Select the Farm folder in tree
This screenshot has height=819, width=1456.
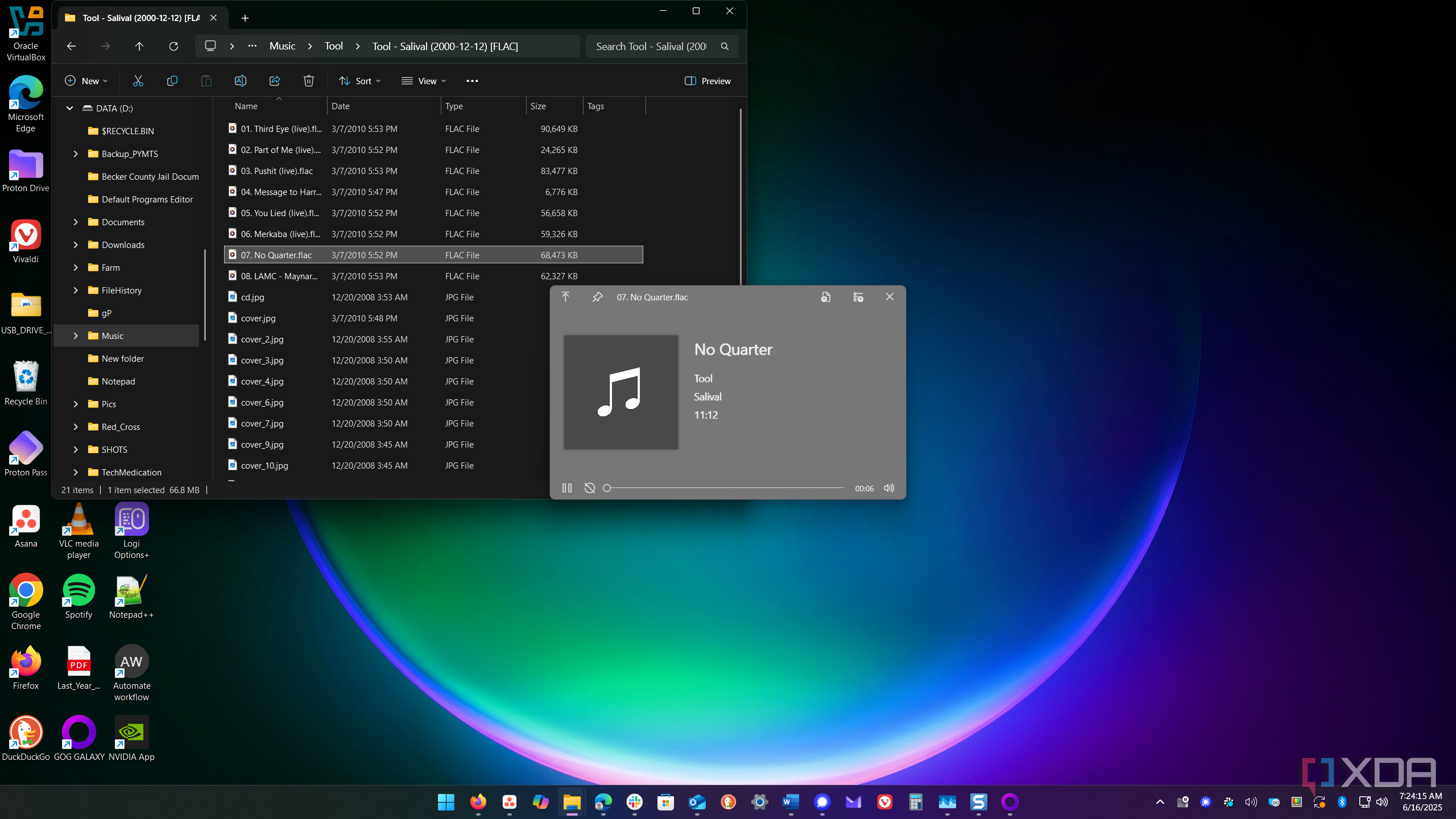pyautogui.click(x=110, y=267)
